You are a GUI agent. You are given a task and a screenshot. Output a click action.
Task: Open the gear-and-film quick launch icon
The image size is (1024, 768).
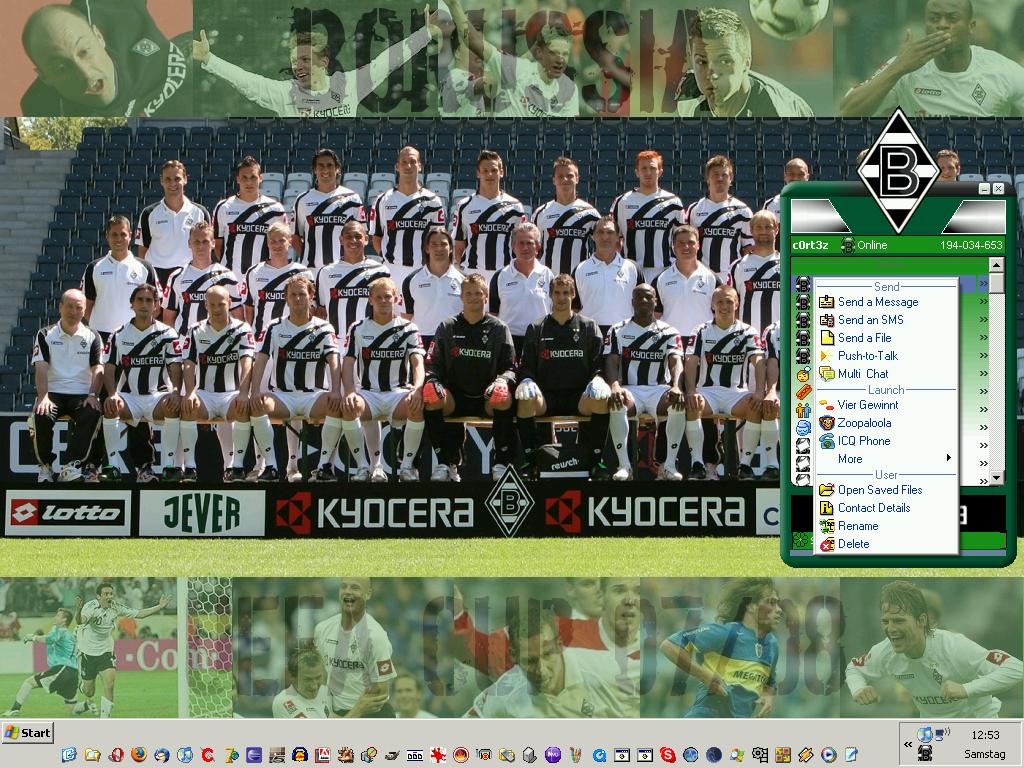[x=760, y=756]
